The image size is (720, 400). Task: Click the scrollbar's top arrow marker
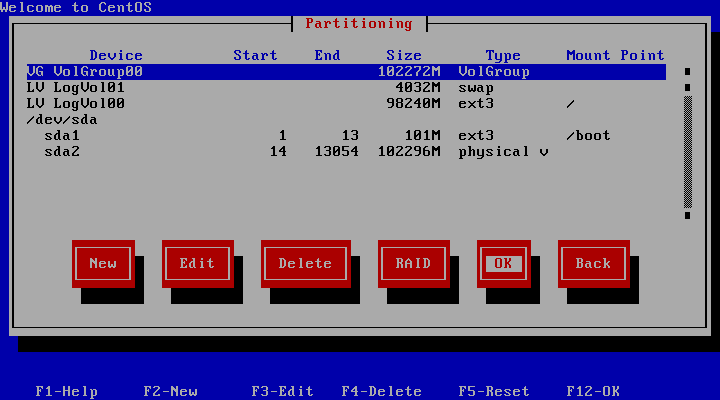687,72
